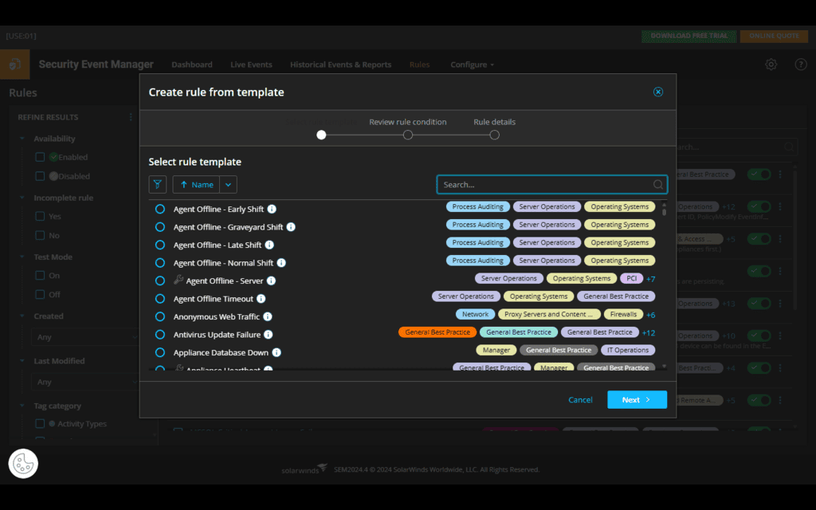Viewport: 816px width, 510px height.
Task: Click info icon beside Appliance Database Down
Action: 277,353
